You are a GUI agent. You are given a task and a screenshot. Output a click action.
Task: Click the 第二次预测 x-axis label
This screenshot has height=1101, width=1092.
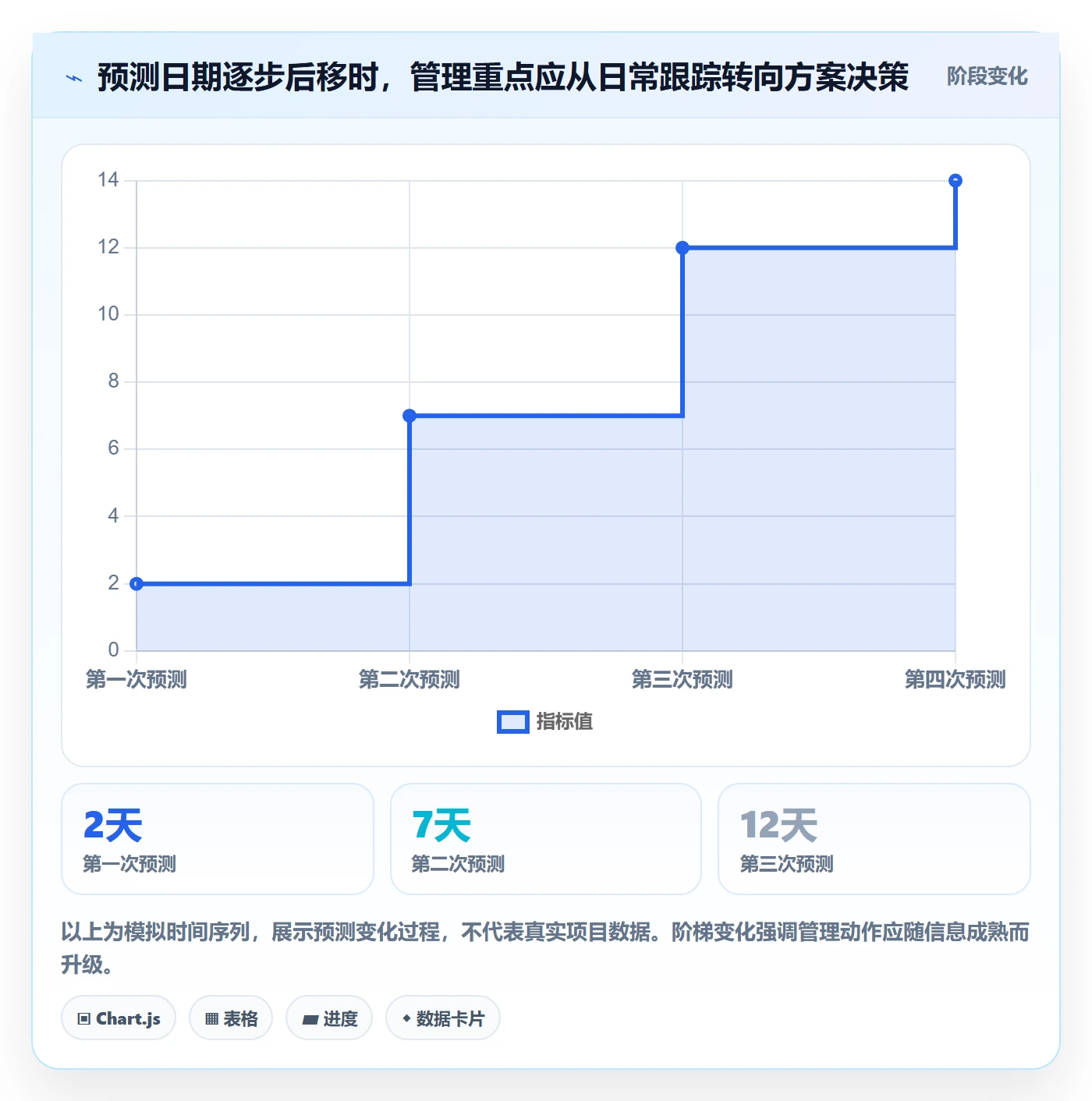(409, 679)
